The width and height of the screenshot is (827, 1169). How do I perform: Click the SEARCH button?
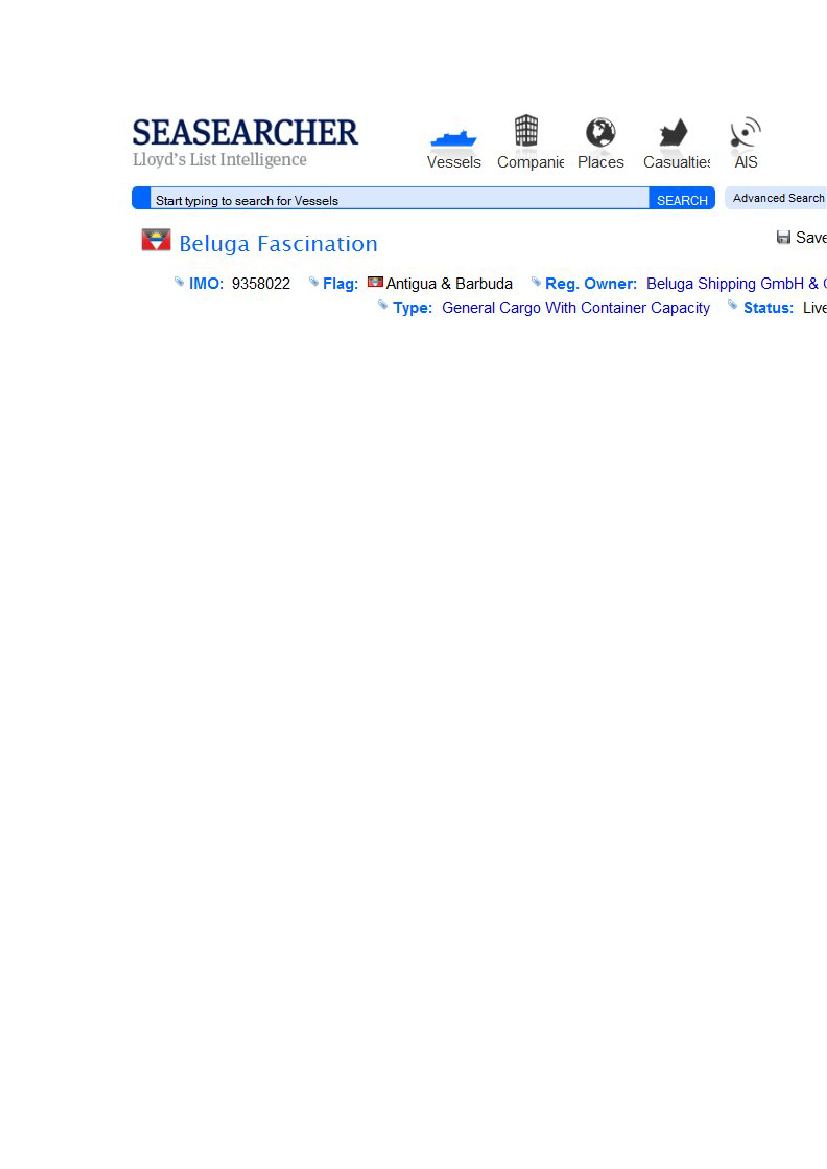[x=682, y=199]
